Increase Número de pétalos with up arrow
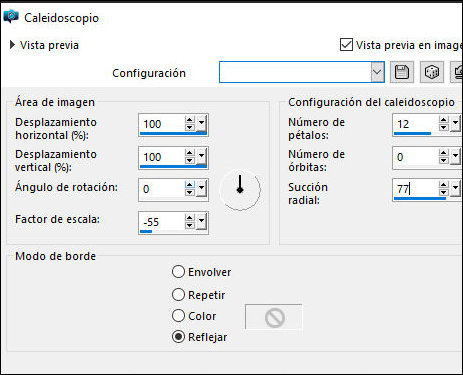The height and width of the screenshot is (375, 463). pyautogui.click(x=443, y=120)
